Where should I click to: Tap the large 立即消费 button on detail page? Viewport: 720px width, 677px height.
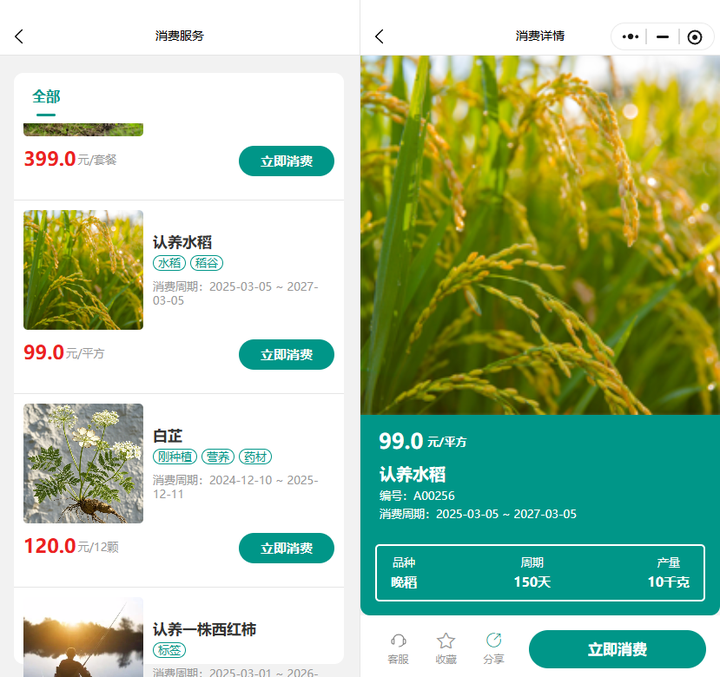pos(617,649)
